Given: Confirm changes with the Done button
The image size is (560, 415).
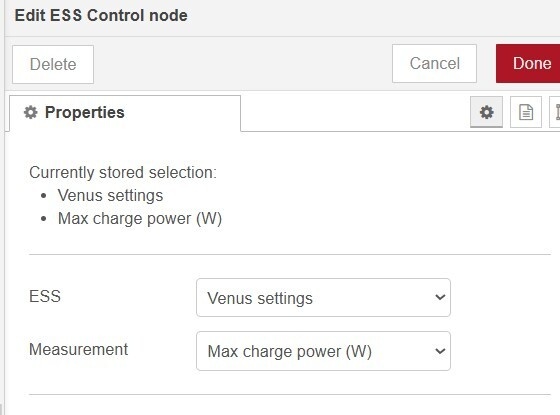Looking at the screenshot, I should (x=529, y=64).
